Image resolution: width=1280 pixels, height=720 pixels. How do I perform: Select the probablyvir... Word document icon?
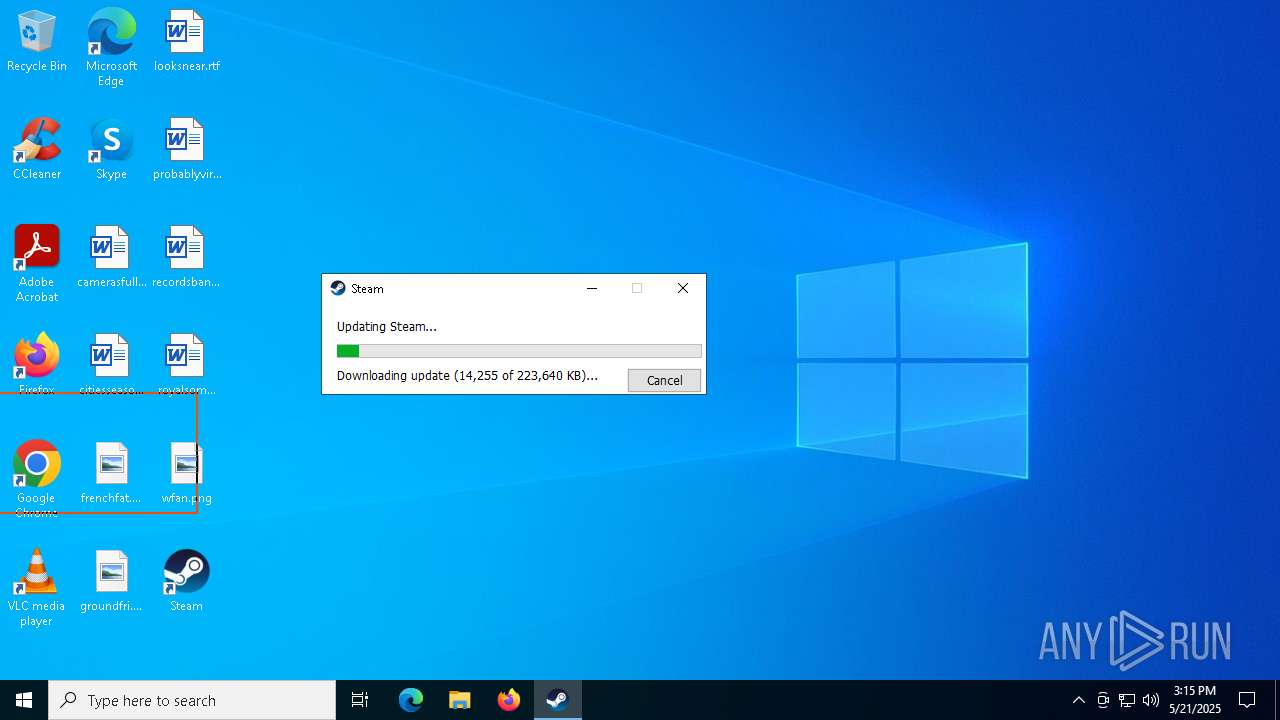[x=186, y=150]
